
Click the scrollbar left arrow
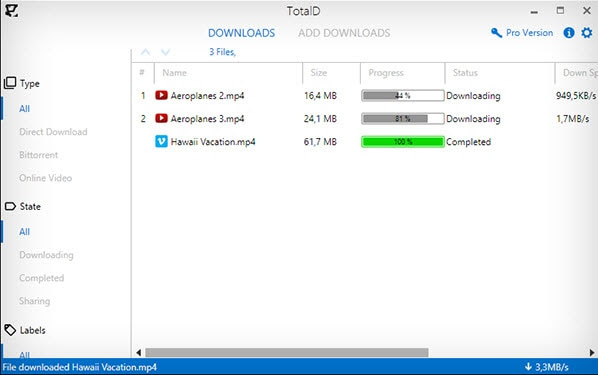[x=138, y=352]
